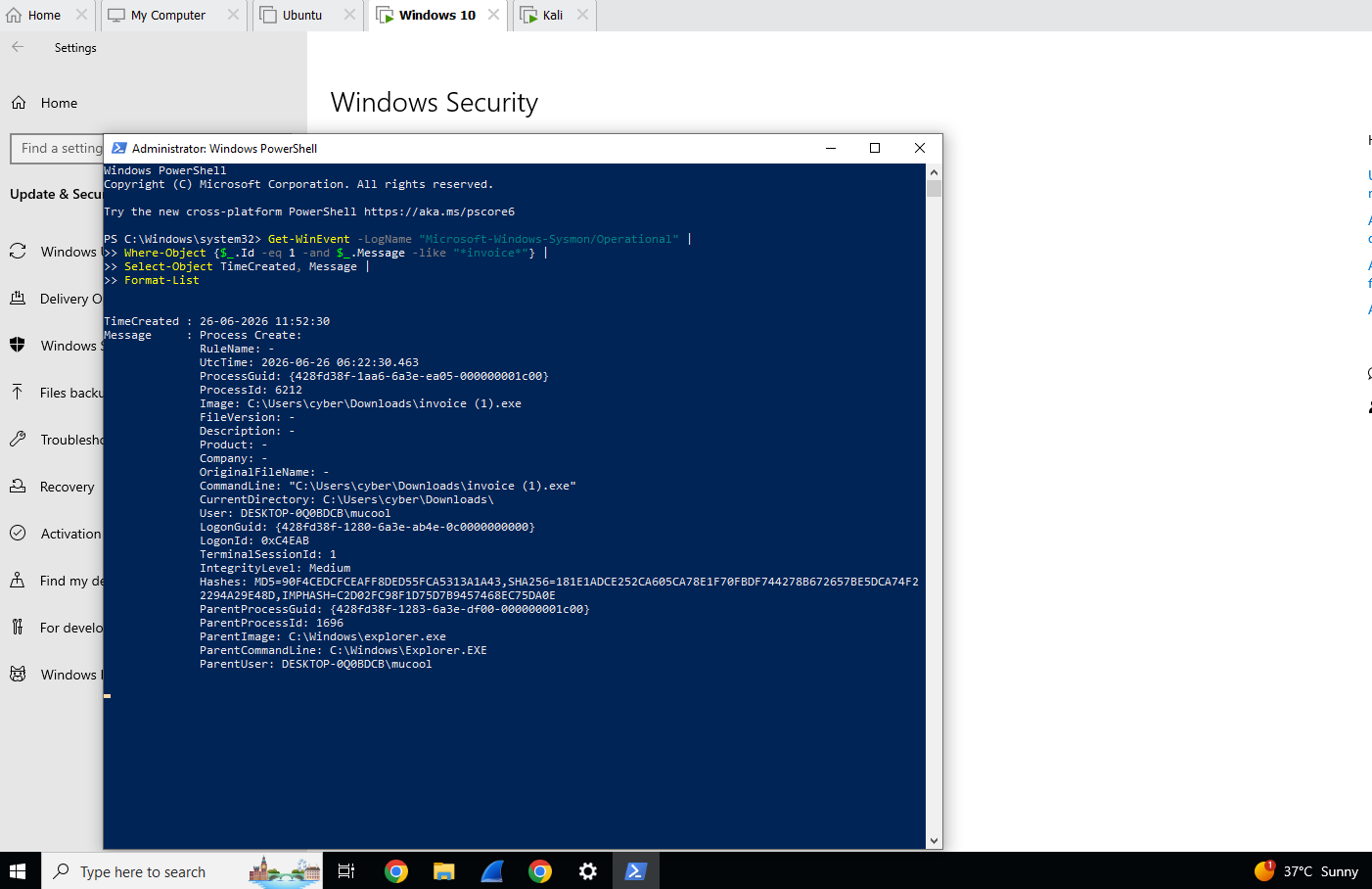
Task: Click the TimeCreated value 26-06-2026 11:52:30
Action: tap(264, 321)
